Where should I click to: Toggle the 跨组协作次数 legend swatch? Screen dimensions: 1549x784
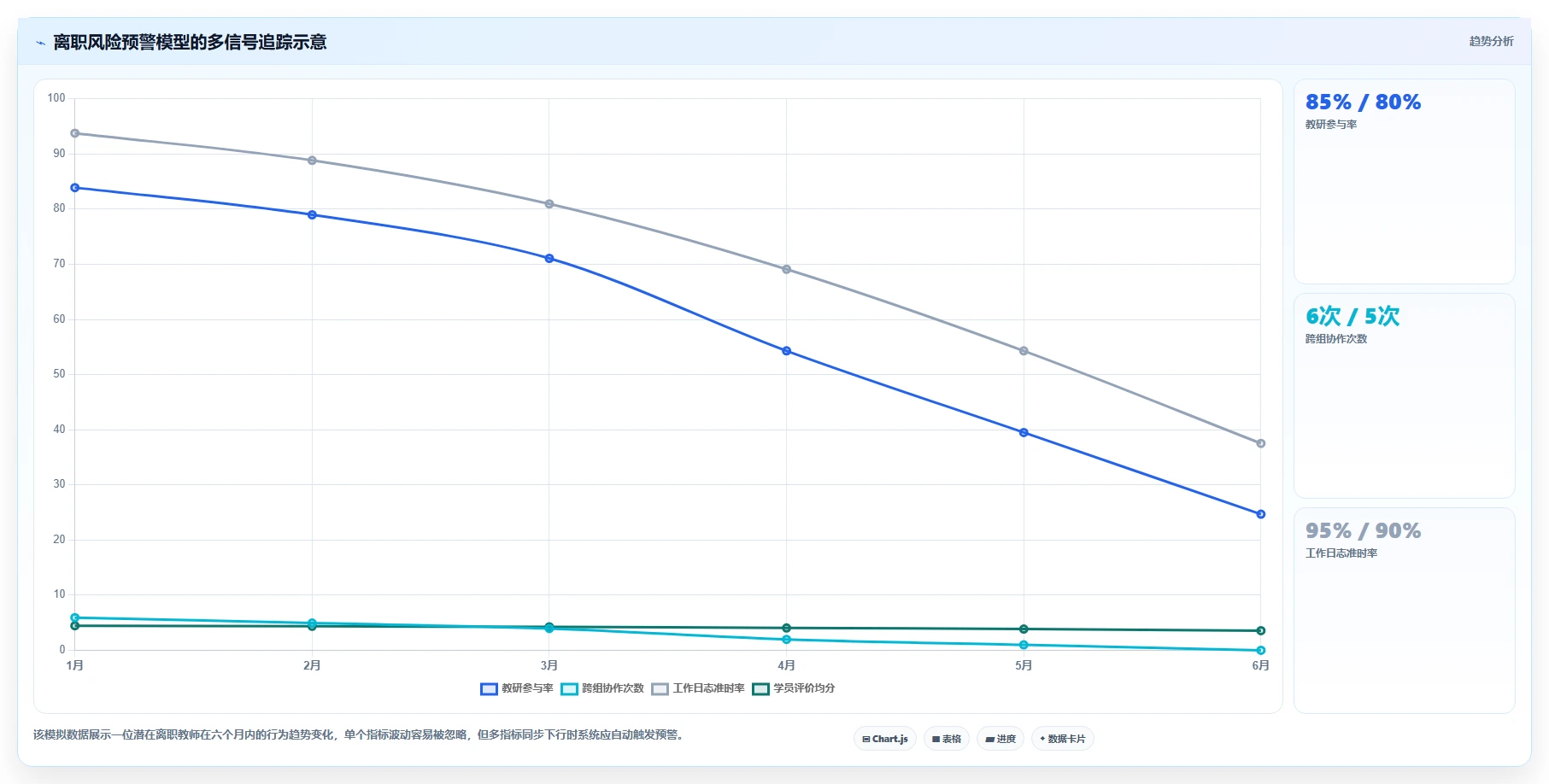click(569, 689)
